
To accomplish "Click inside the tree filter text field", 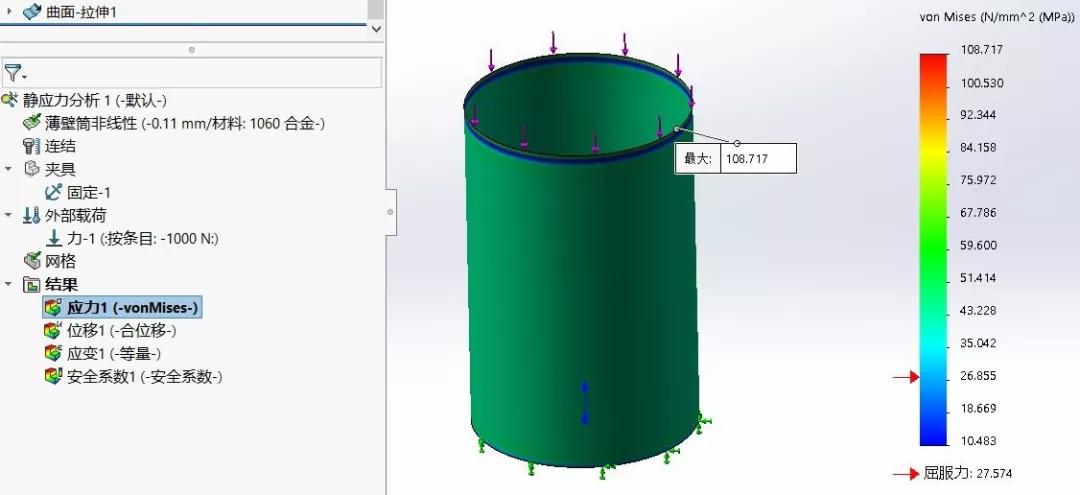I will point(200,73).
